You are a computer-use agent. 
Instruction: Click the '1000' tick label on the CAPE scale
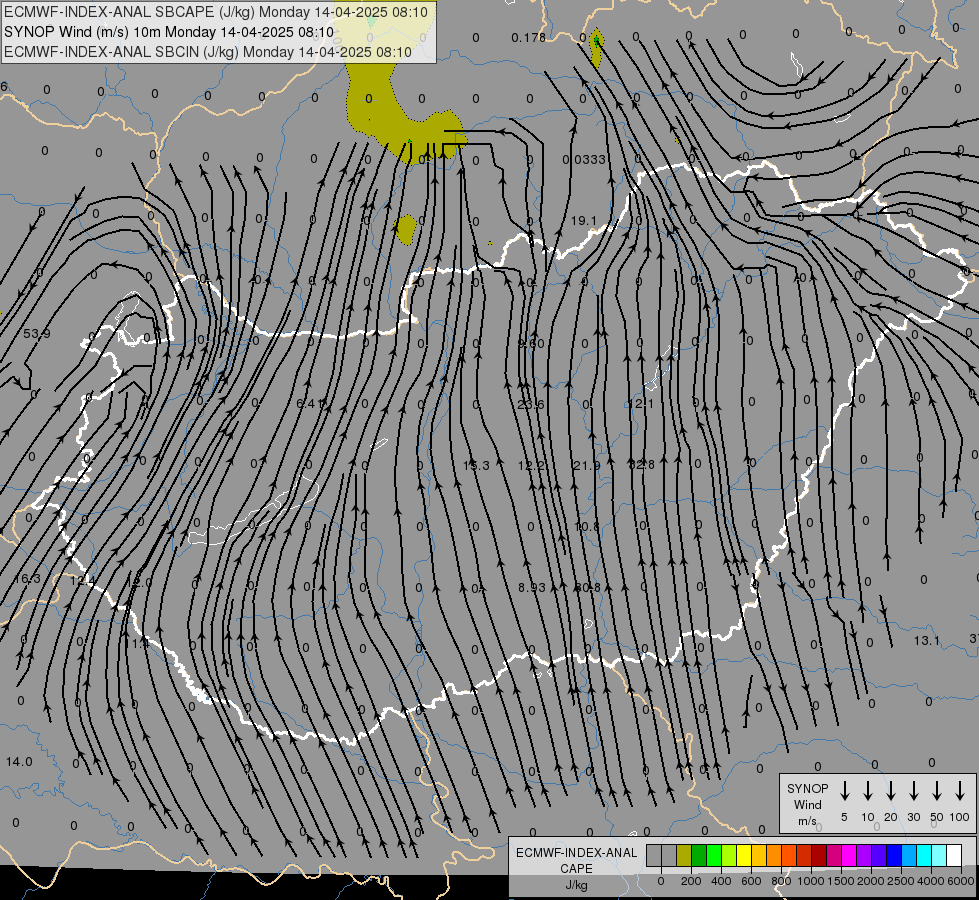810,881
